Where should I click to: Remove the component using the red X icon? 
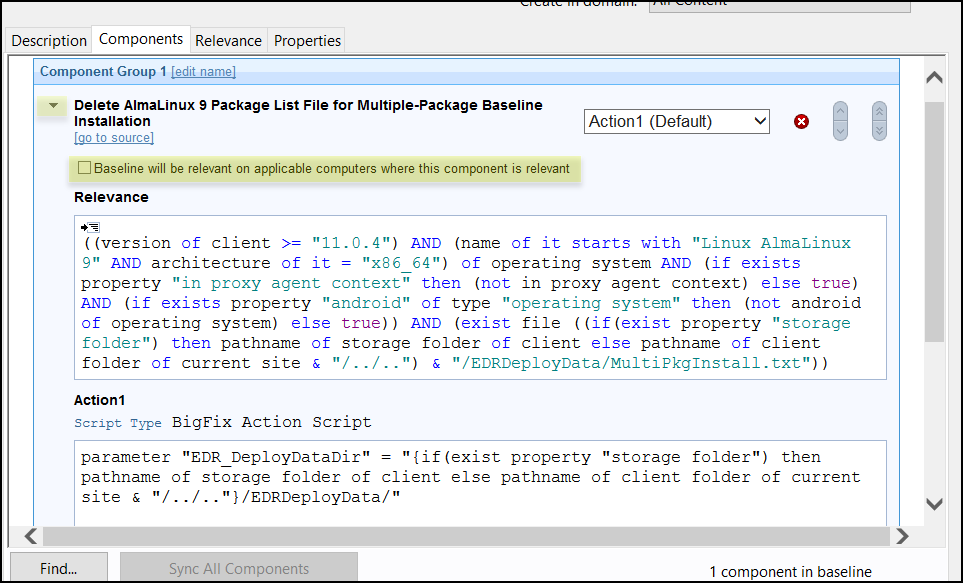click(x=799, y=121)
